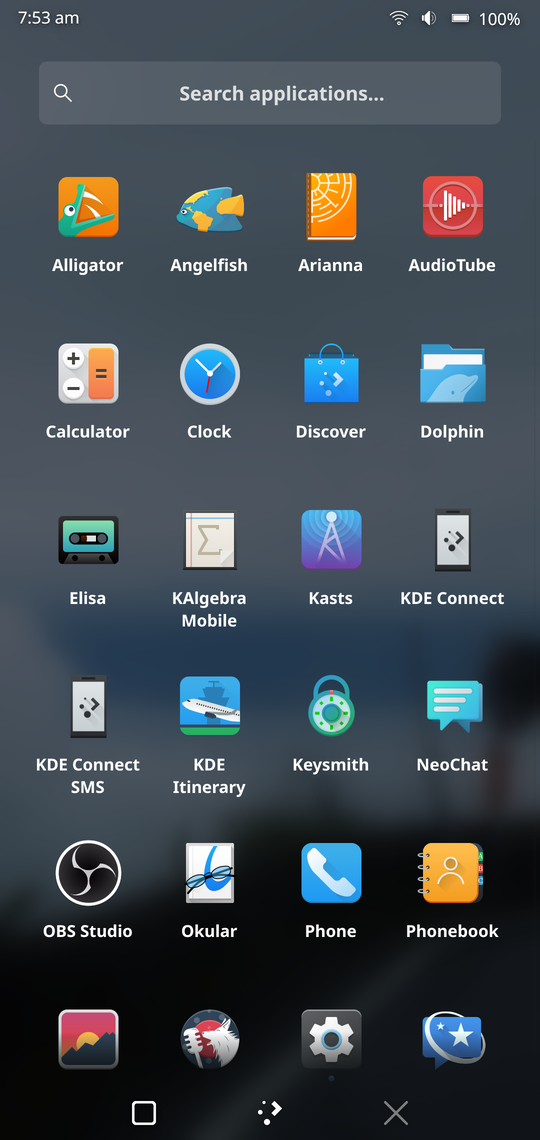
Task: Open the Arianna ebook reader
Action: point(331,206)
